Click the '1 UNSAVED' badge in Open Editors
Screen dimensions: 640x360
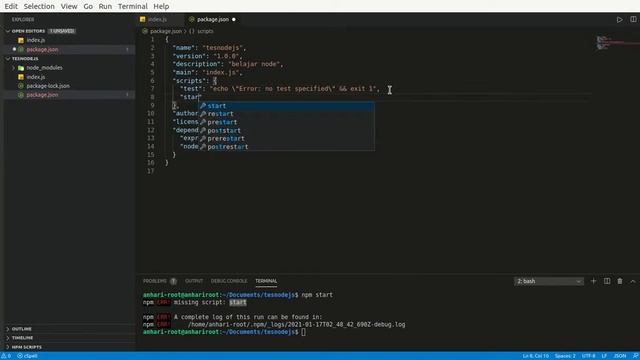62,31
